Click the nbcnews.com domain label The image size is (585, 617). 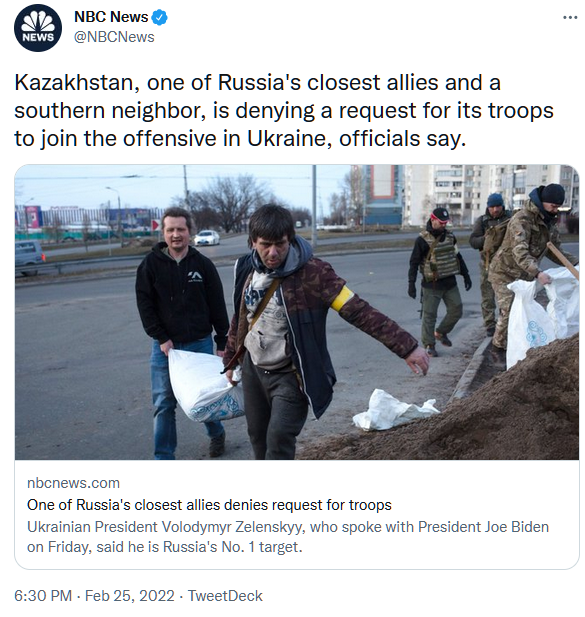(73, 483)
